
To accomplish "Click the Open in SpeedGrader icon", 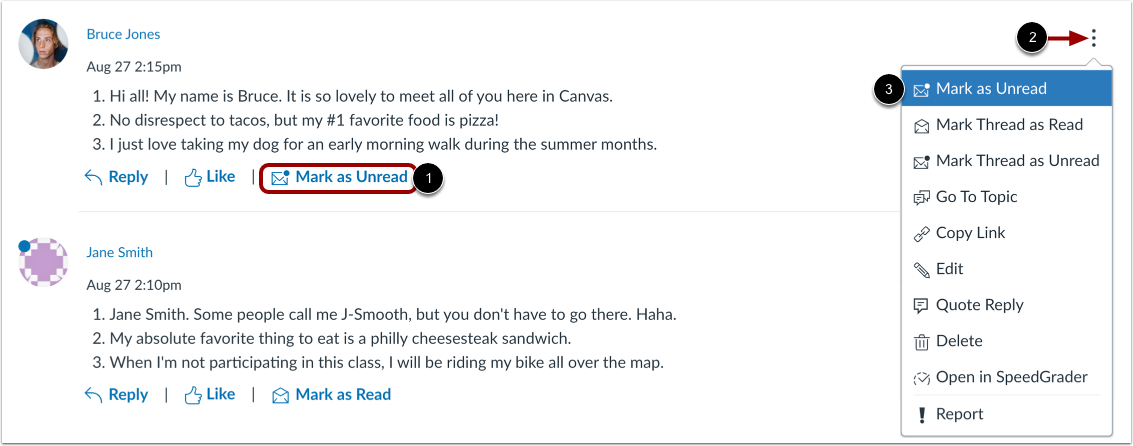I will tap(922, 378).
